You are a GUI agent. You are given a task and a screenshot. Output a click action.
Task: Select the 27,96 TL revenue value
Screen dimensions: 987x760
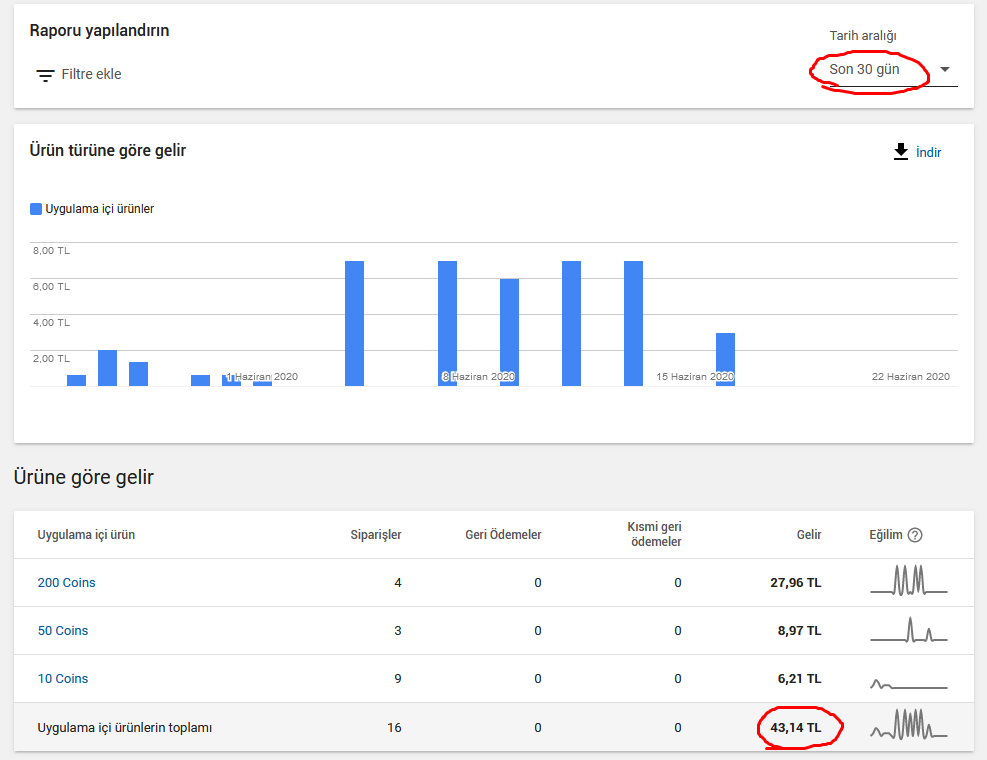796,582
